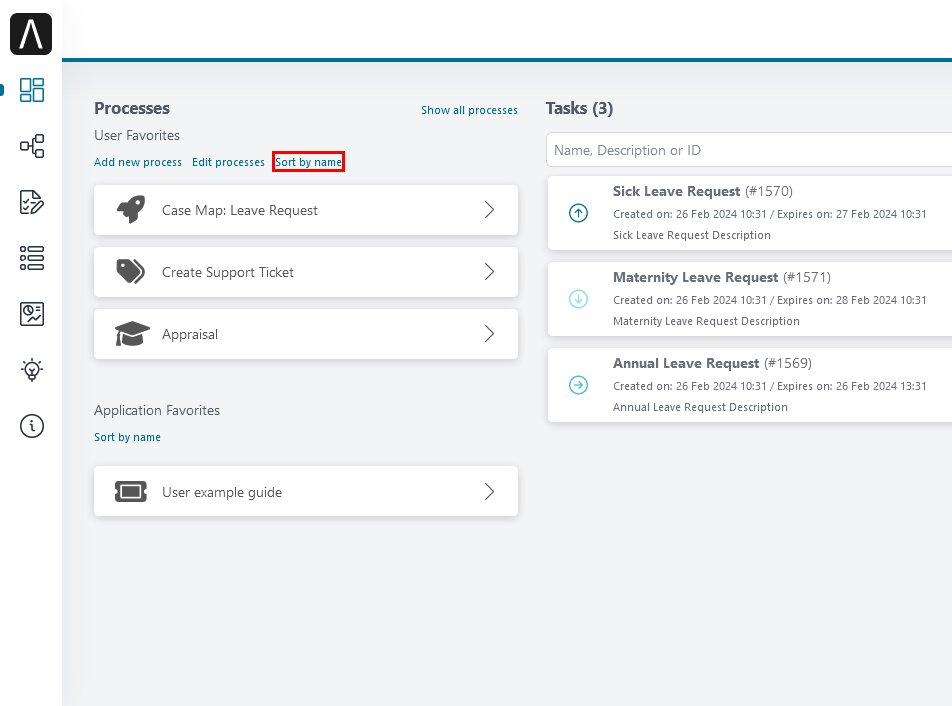
Task: Click the Edit processes link
Action: coord(228,162)
